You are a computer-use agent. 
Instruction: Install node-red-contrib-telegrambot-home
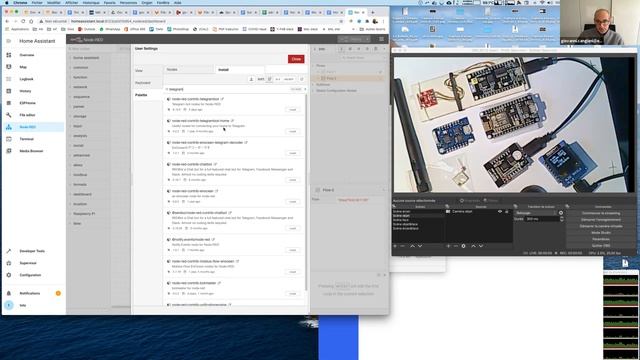(x=293, y=131)
